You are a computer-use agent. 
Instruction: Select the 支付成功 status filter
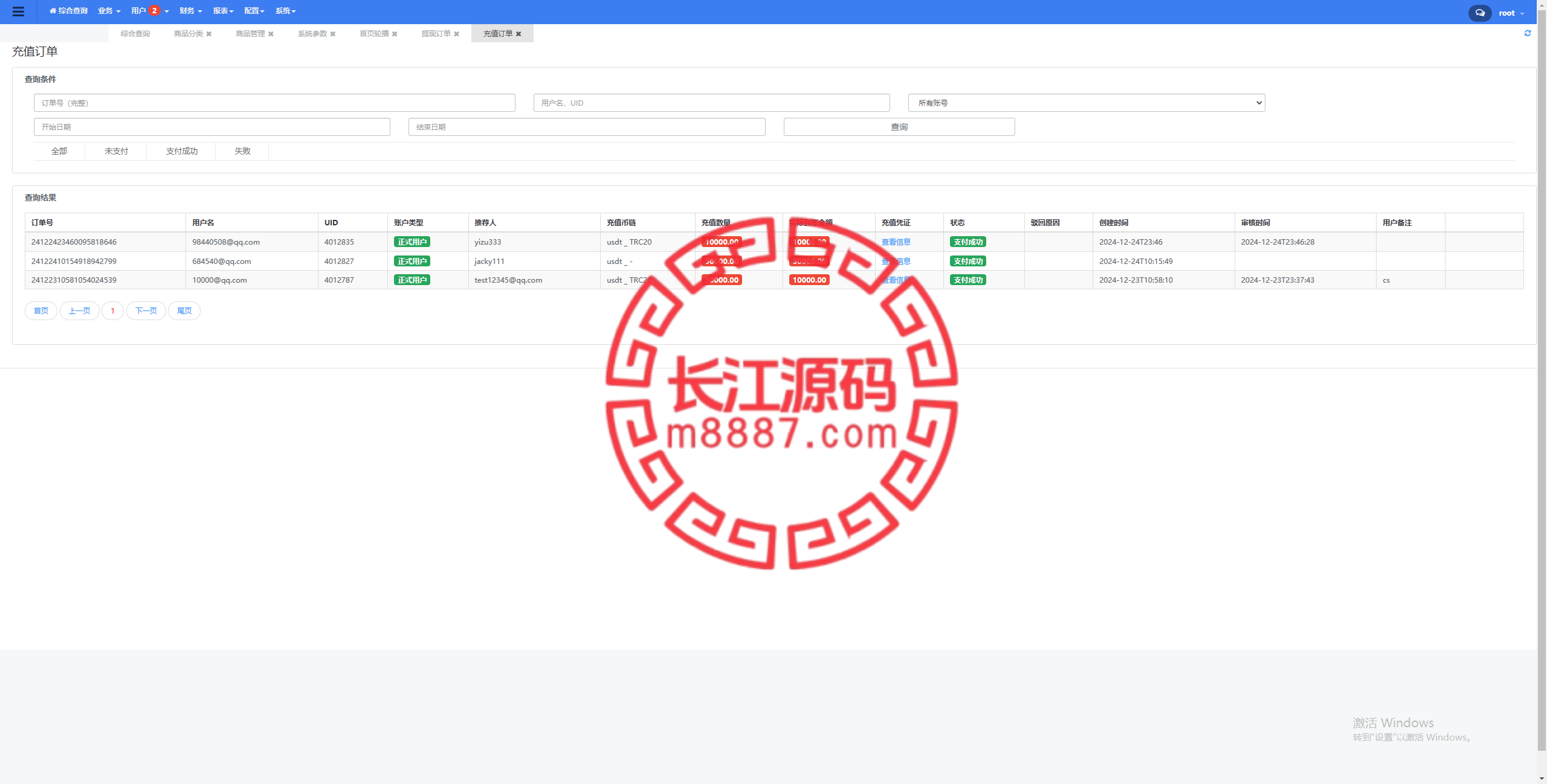[x=181, y=151]
